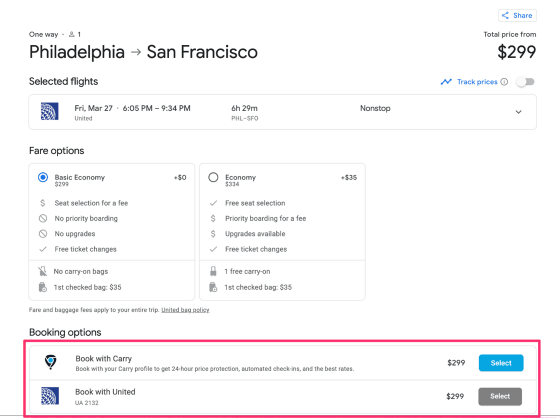560x418 pixels.
Task: Click the Share button
Action: tap(517, 15)
